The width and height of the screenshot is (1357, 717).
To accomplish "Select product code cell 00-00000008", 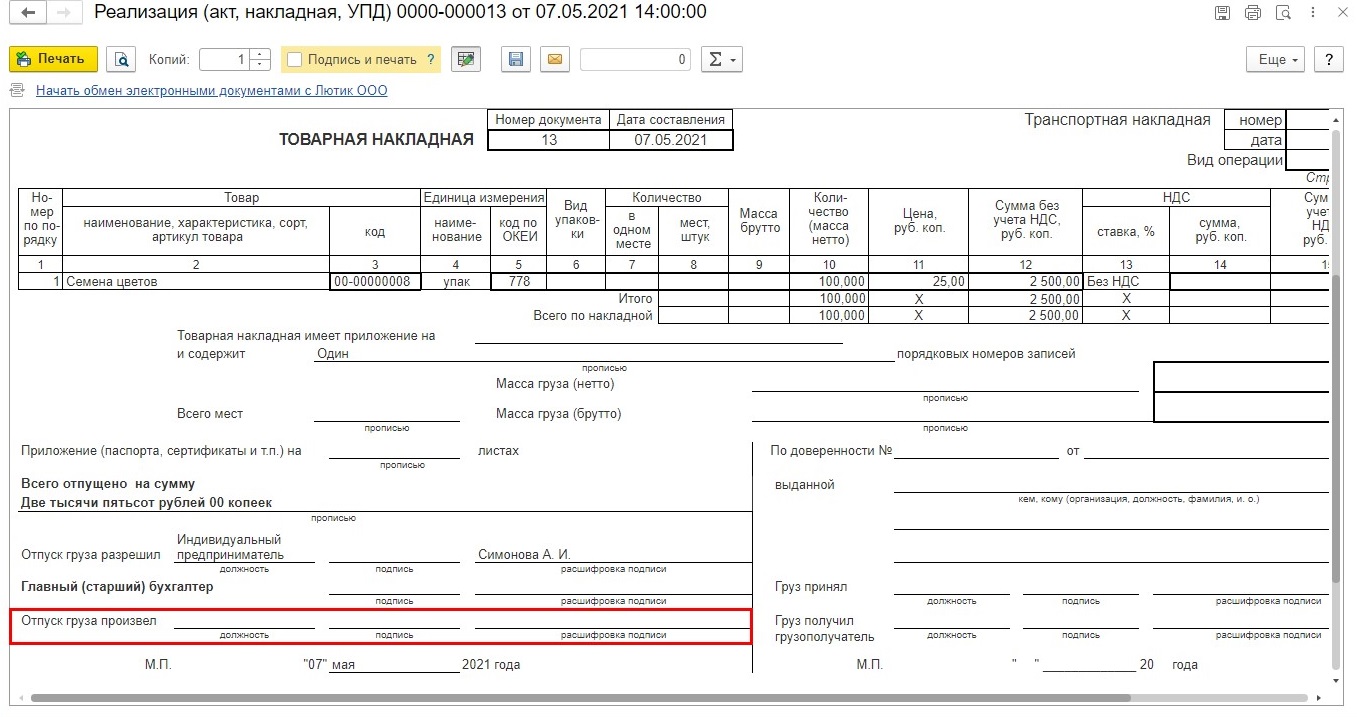I will 376,282.
